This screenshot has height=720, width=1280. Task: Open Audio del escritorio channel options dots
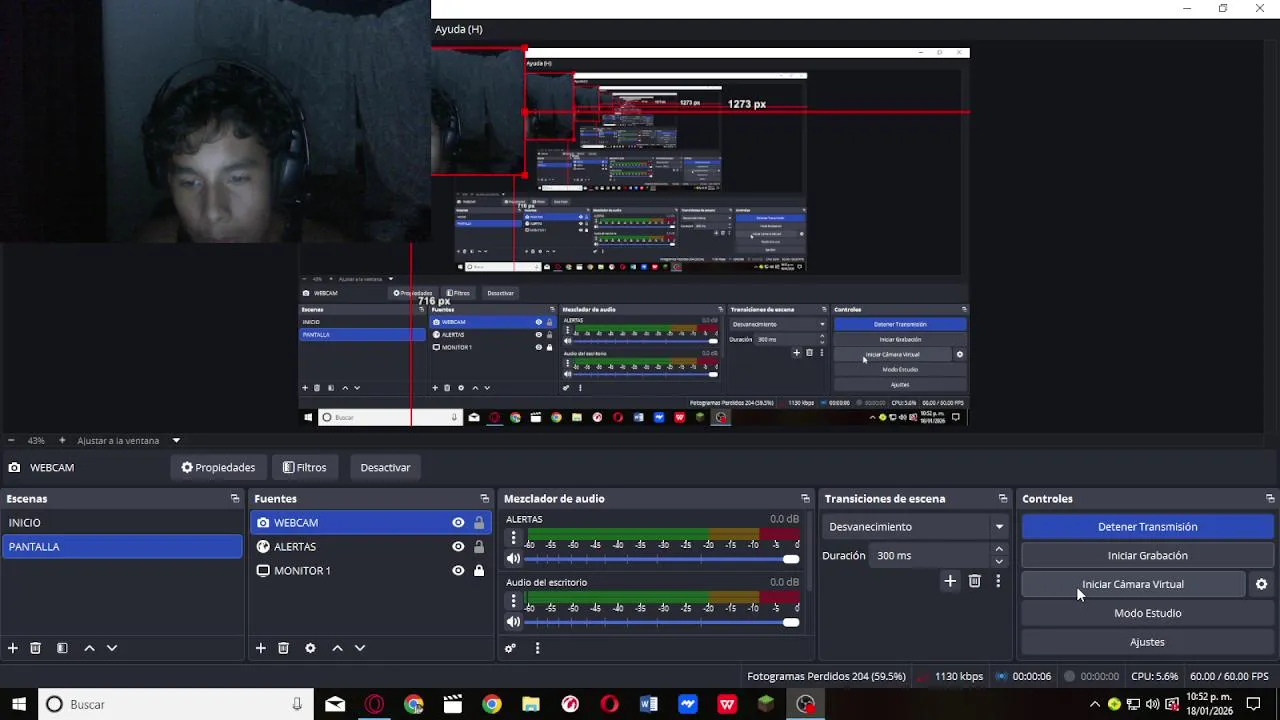click(x=513, y=601)
